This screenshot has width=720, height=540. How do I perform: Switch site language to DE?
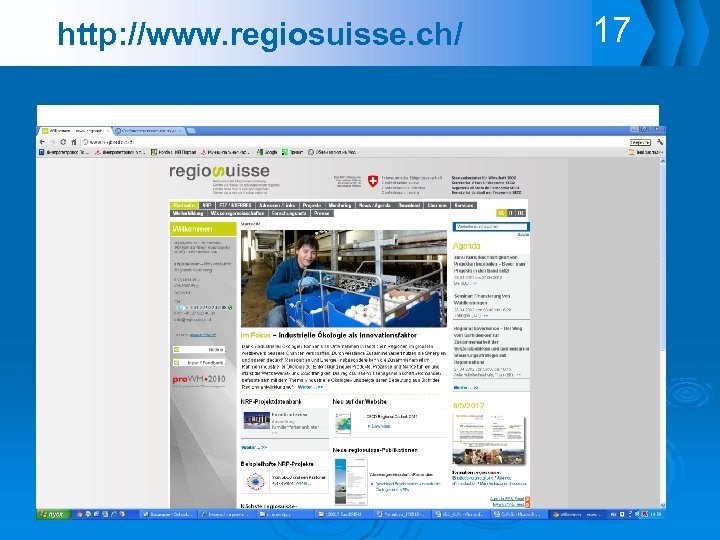501,213
